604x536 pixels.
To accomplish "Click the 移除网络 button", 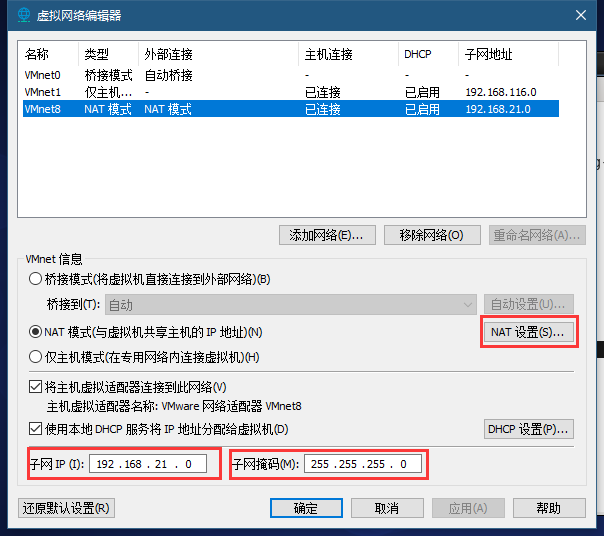I will [432, 235].
